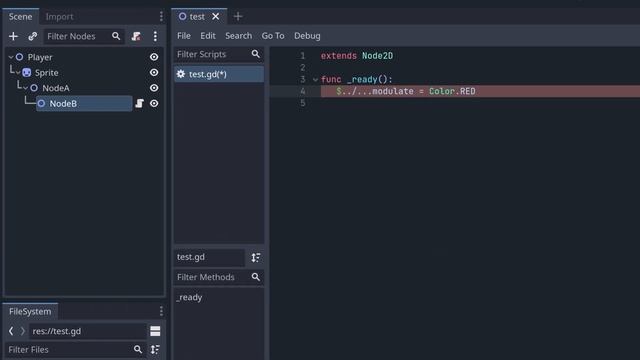Open Scene dock extra options menu

click(x=155, y=36)
